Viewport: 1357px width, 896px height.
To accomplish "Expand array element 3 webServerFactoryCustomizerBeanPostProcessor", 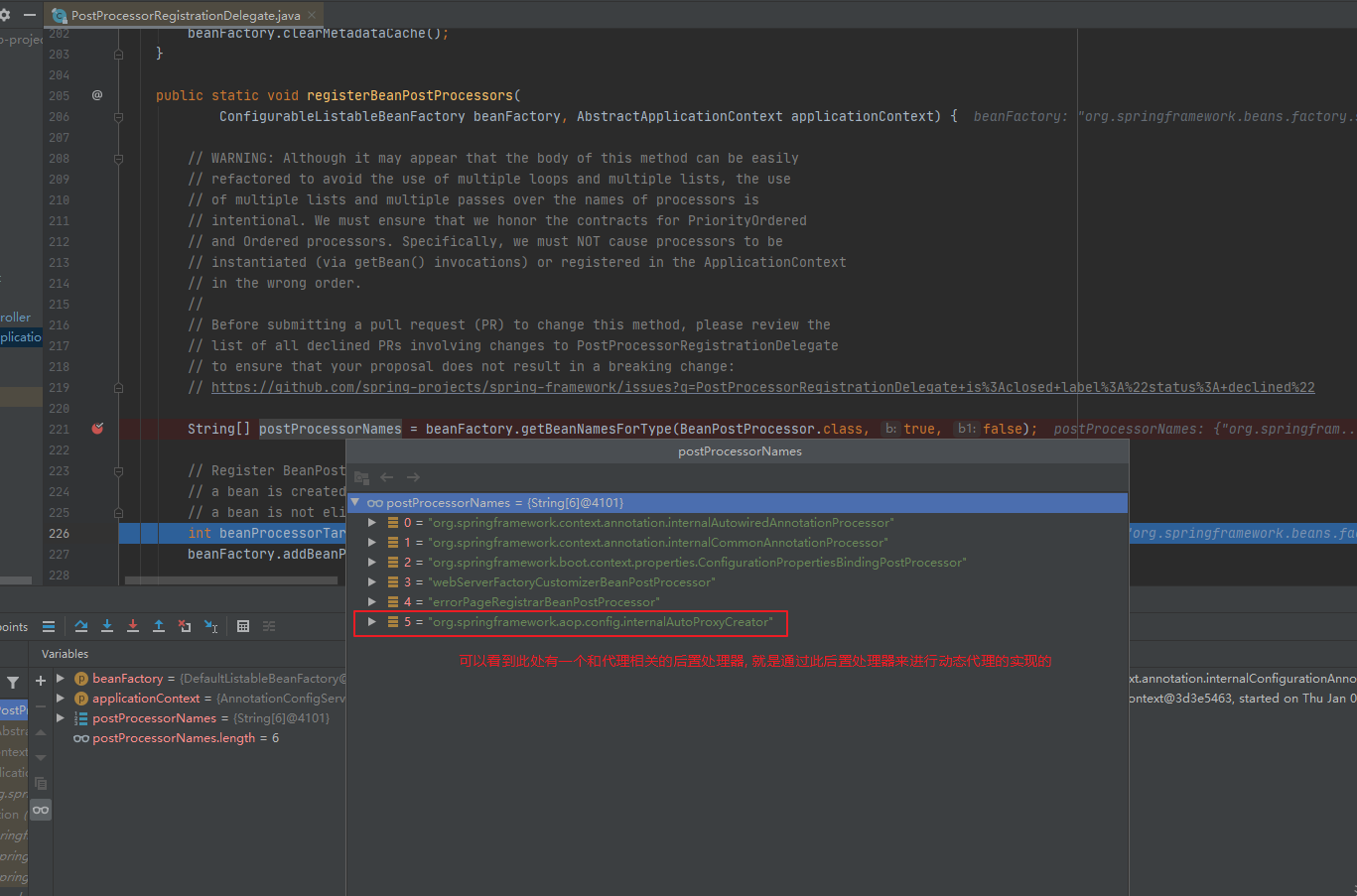I will pyautogui.click(x=372, y=581).
